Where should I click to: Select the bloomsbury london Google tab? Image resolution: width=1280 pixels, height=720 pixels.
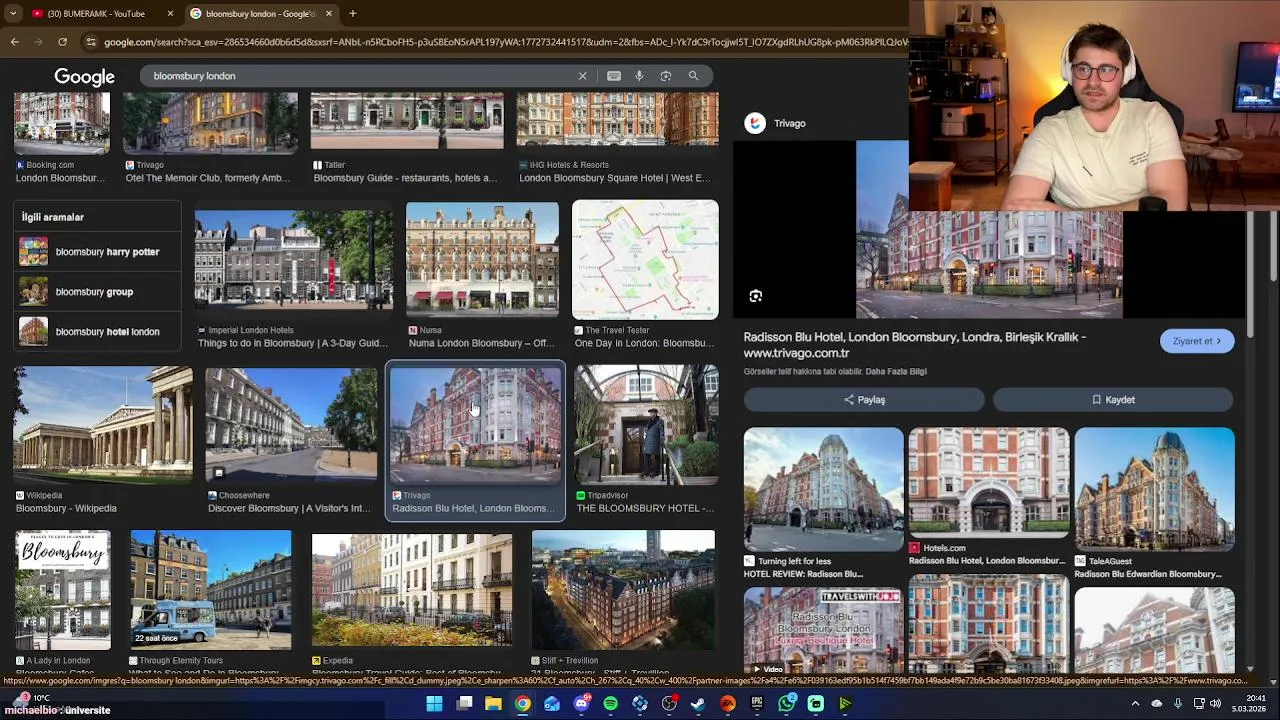pyautogui.click(x=260, y=13)
